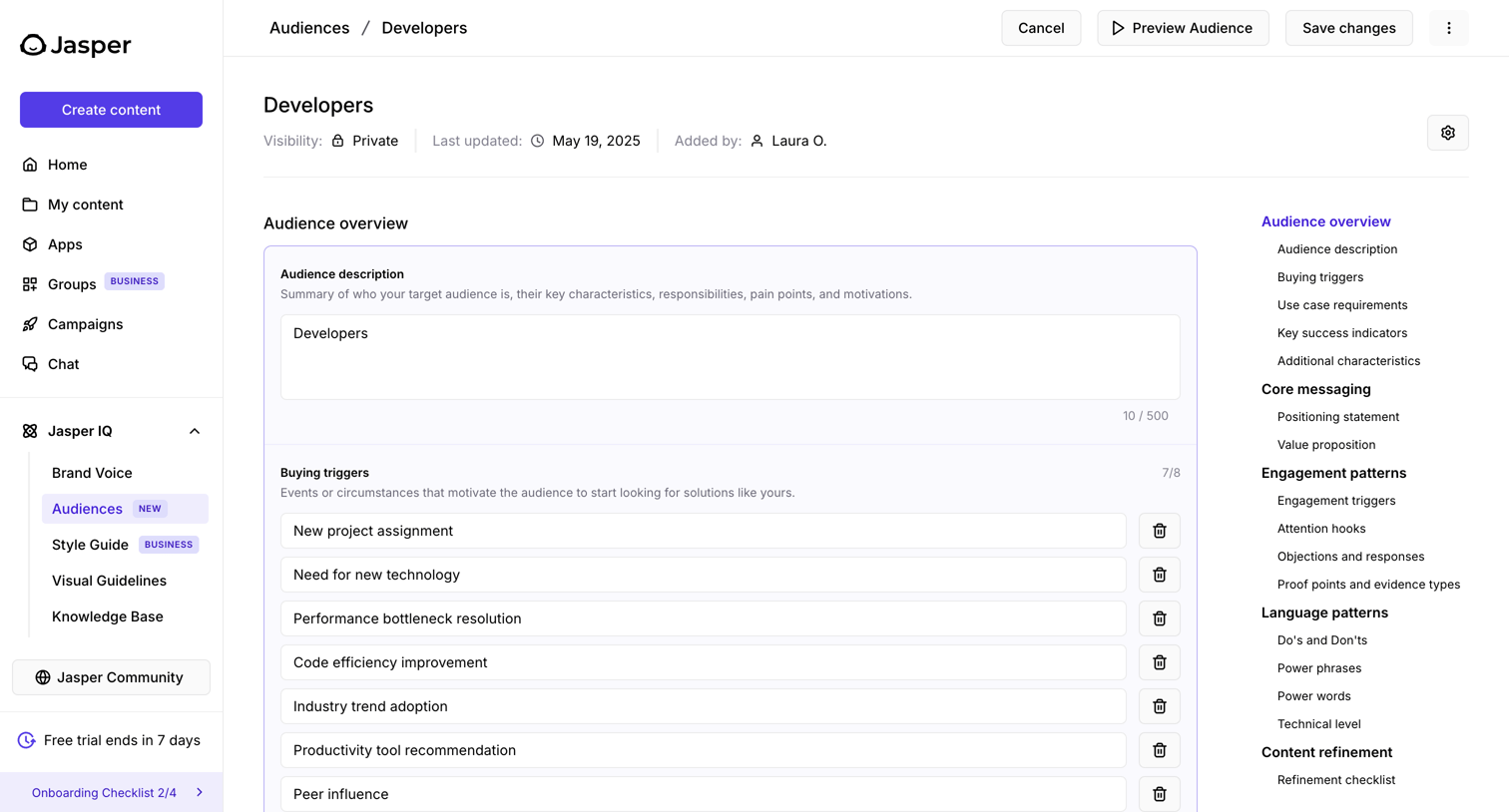1509x812 pixels.
Task: Jump to Core messaging in outline
Action: click(x=1315, y=389)
